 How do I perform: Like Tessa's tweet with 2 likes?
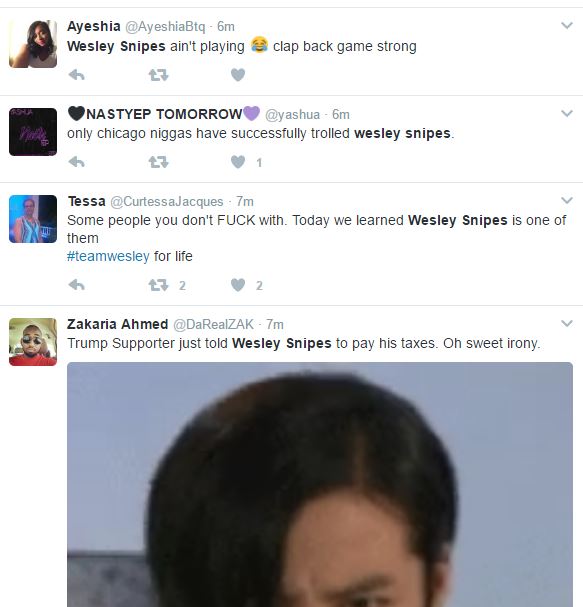tap(238, 285)
